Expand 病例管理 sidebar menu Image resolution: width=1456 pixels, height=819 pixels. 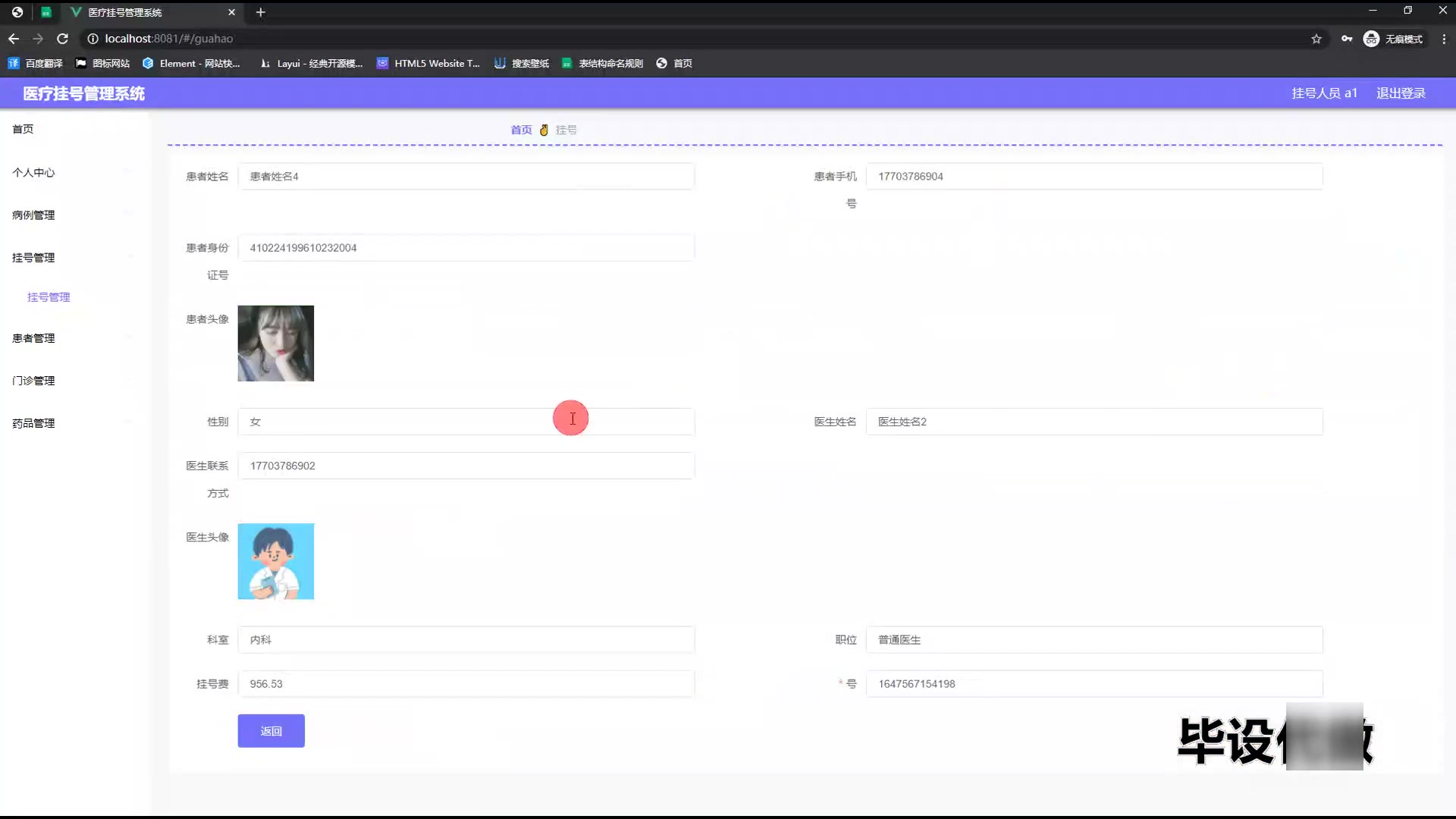33,215
